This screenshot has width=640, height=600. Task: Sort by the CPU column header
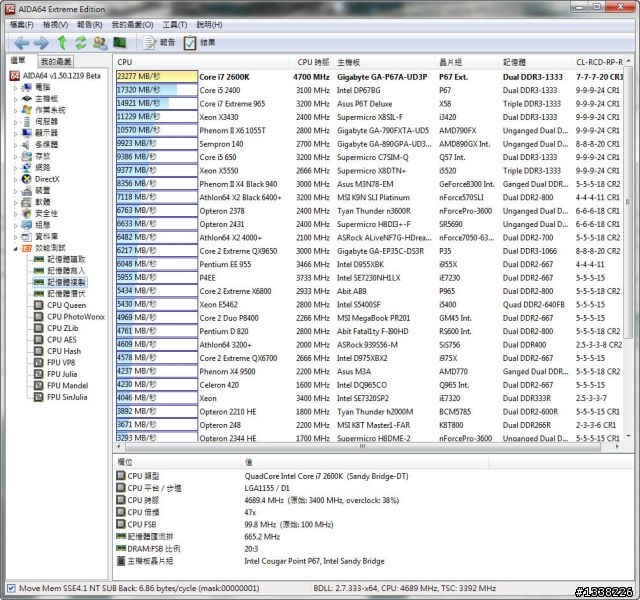202,62
